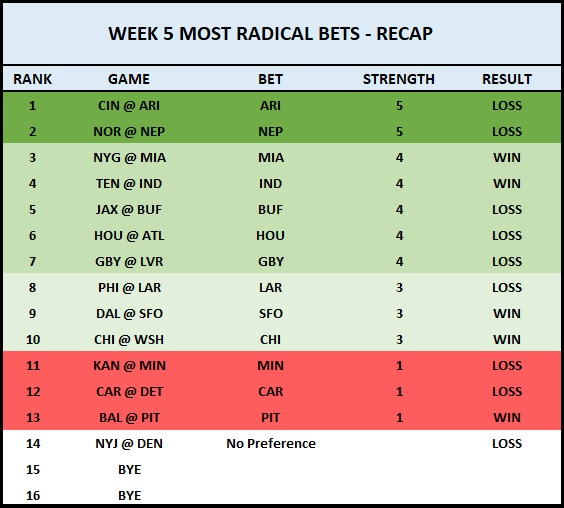Click the GAME column header
The width and height of the screenshot is (564, 508).
click(129, 79)
